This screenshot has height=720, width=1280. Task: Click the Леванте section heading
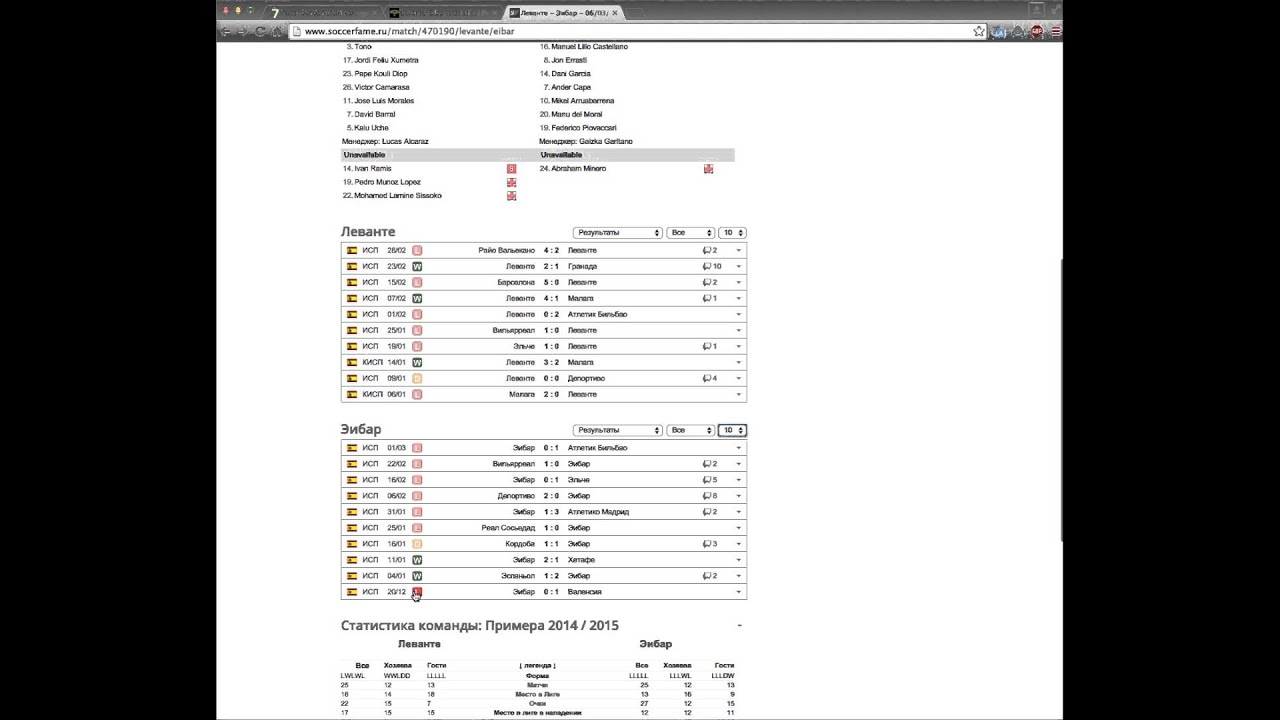pos(368,232)
